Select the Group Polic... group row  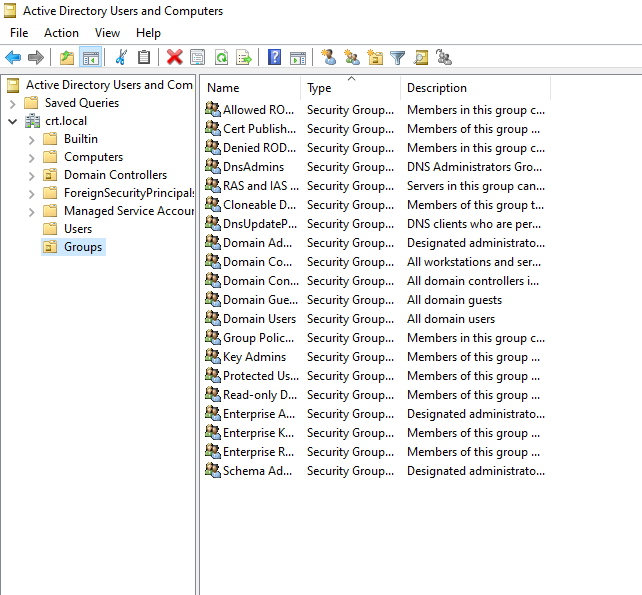375,337
